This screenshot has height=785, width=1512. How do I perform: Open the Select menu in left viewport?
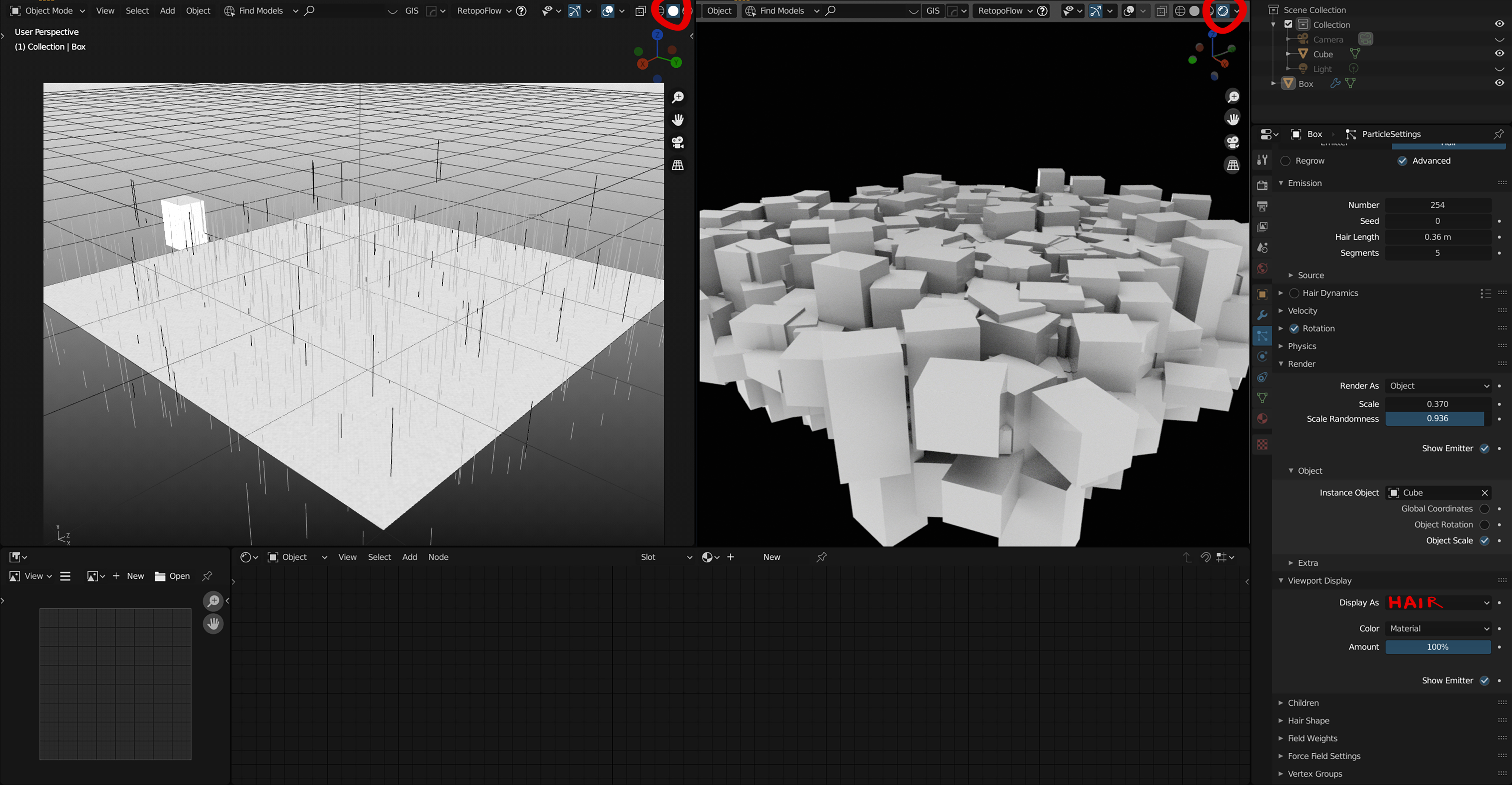[x=137, y=11]
